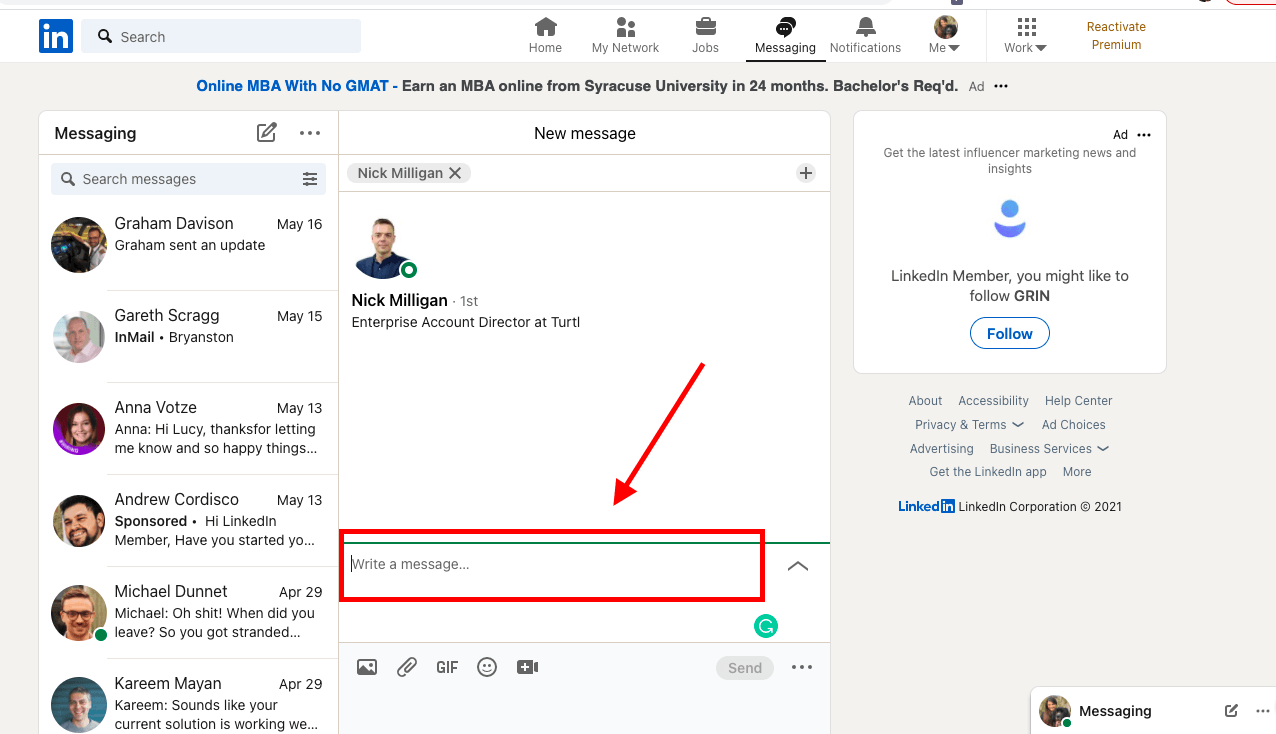Open message search filter icon
1276x734 pixels.
(x=310, y=179)
